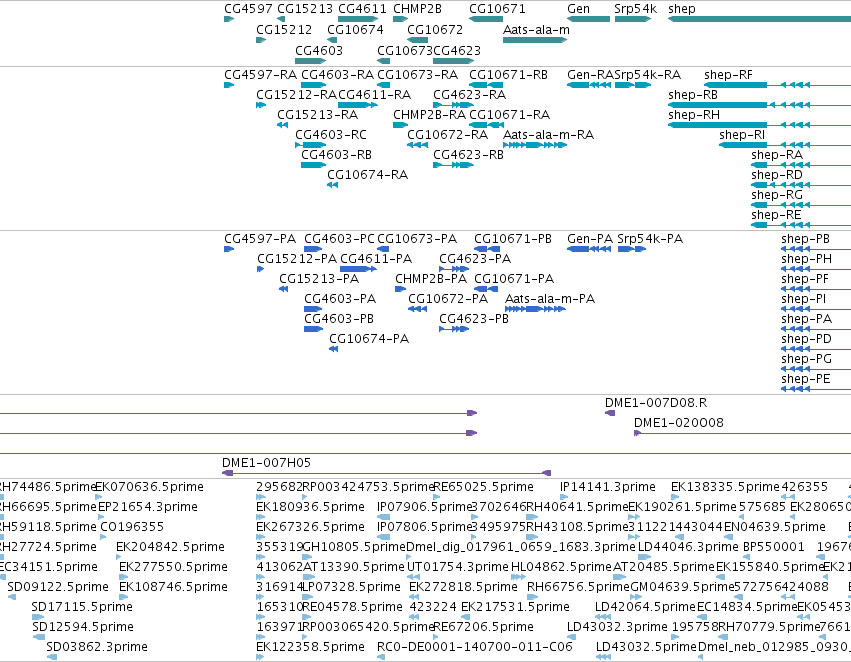Click the CHMP2B gene label

tap(417, 9)
